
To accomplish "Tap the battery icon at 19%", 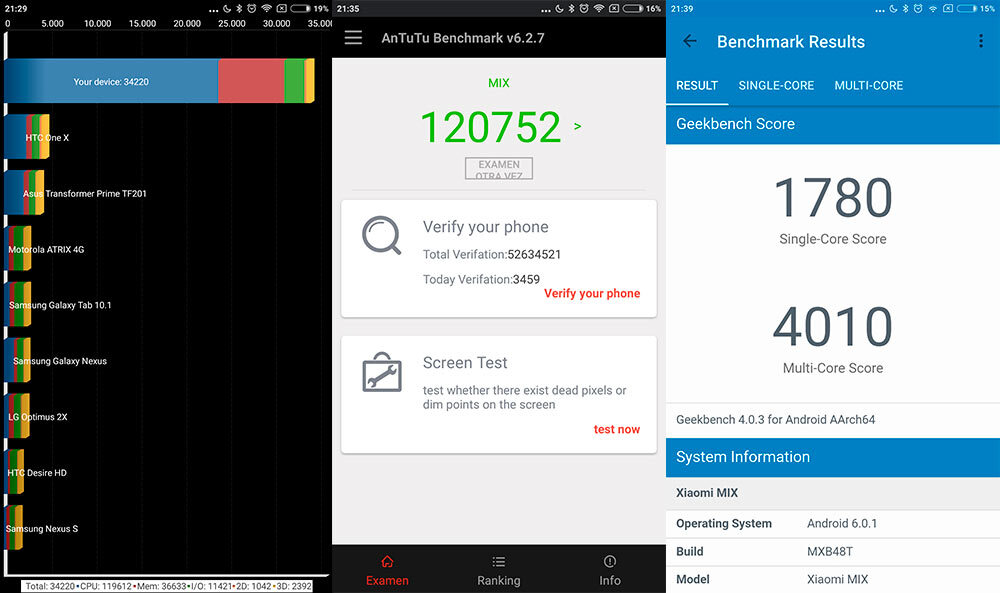I will coord(301,9).
